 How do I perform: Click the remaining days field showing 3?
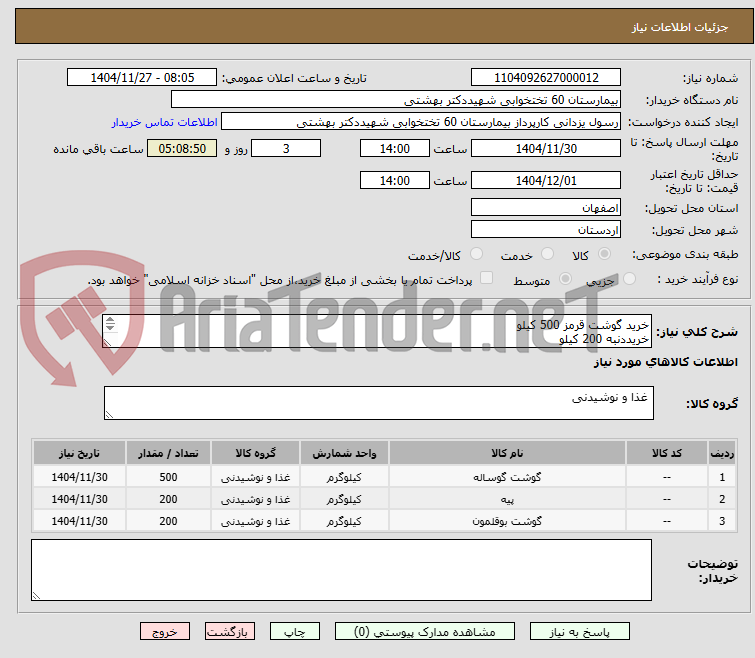286,148
